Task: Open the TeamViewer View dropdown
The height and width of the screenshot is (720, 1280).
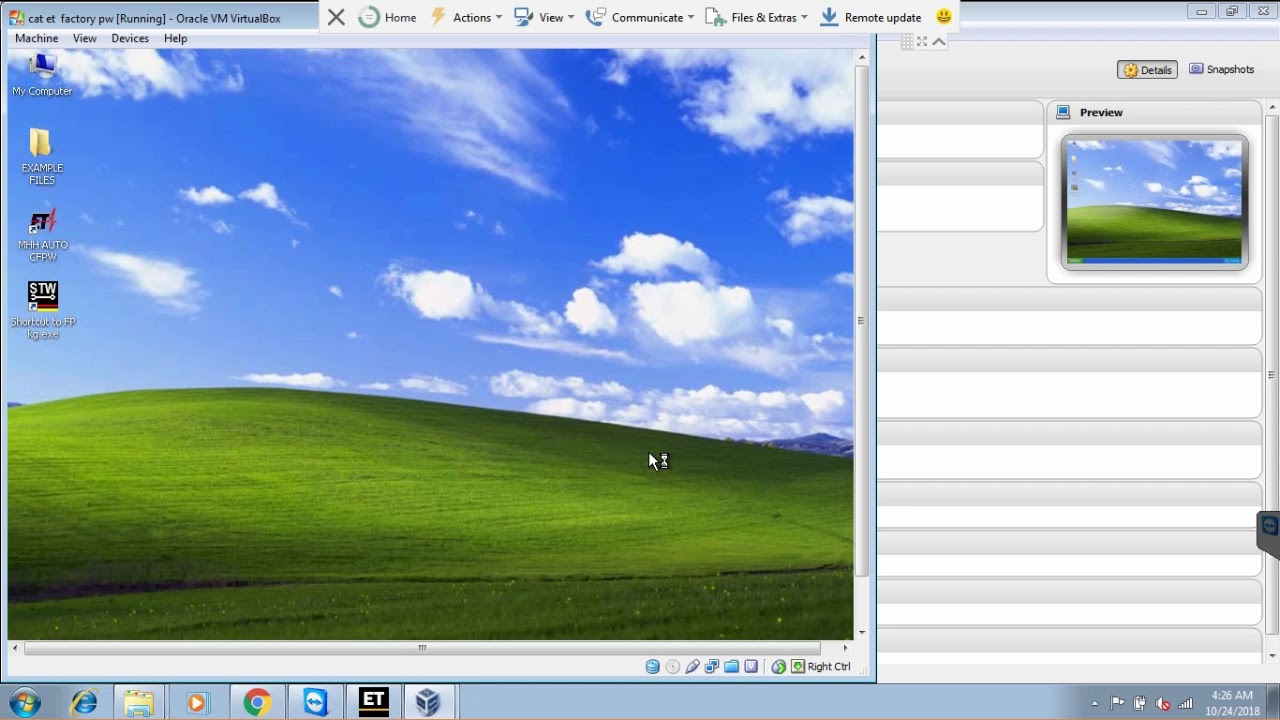Action: (544, 17)
